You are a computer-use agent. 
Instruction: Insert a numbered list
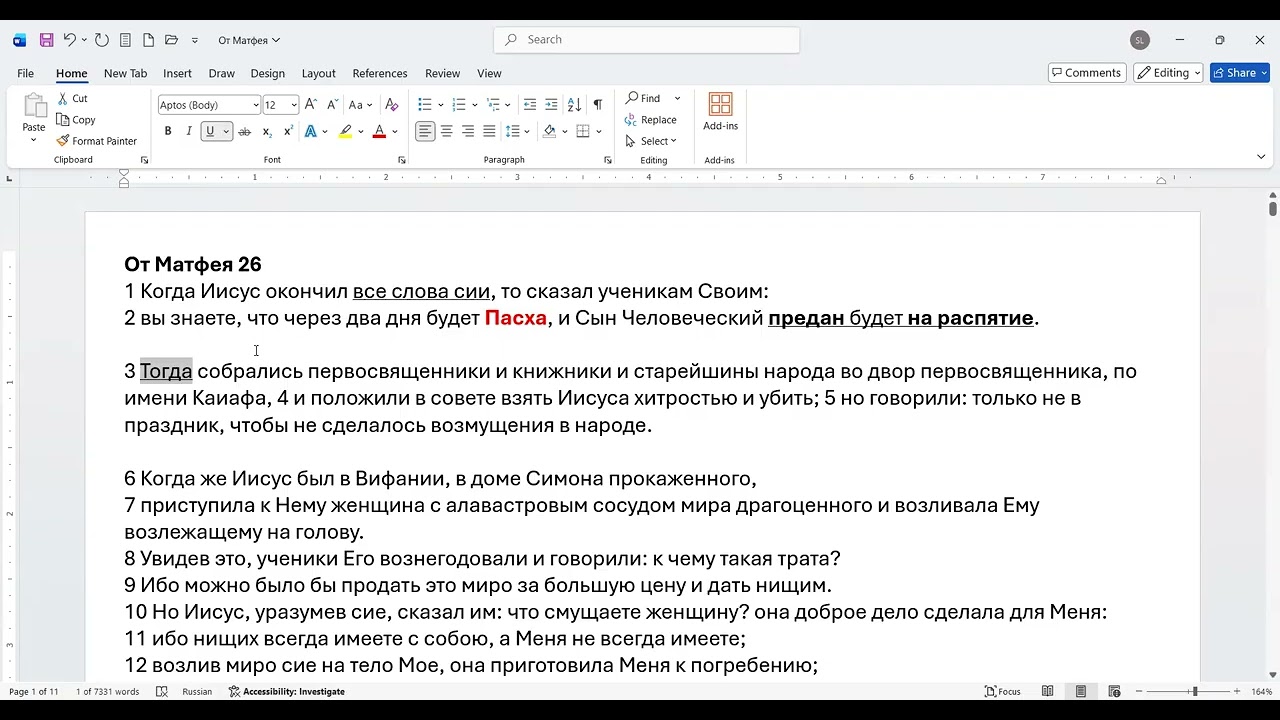click(x=459, y=104)
